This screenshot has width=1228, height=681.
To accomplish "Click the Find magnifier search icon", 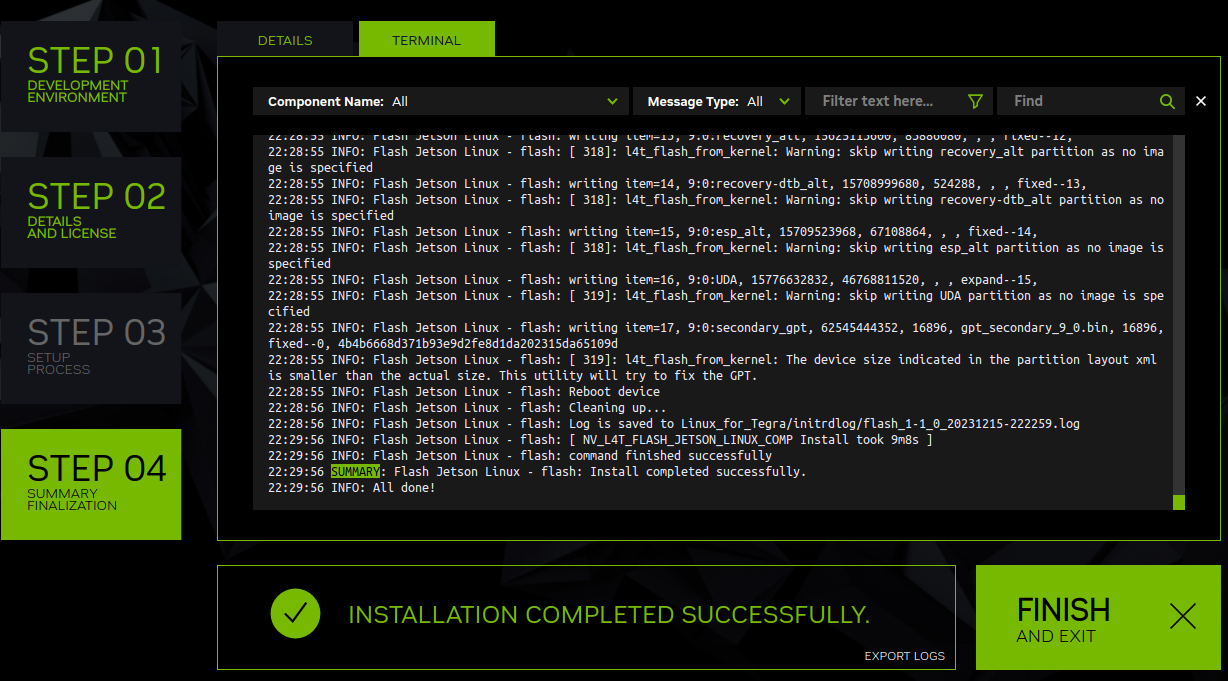I will tap(1167, 101).
